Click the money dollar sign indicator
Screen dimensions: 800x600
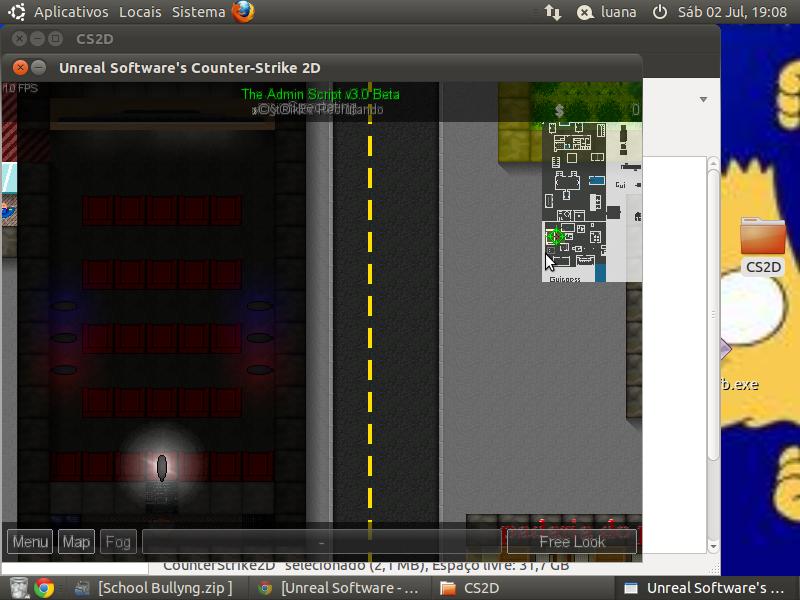559,110
